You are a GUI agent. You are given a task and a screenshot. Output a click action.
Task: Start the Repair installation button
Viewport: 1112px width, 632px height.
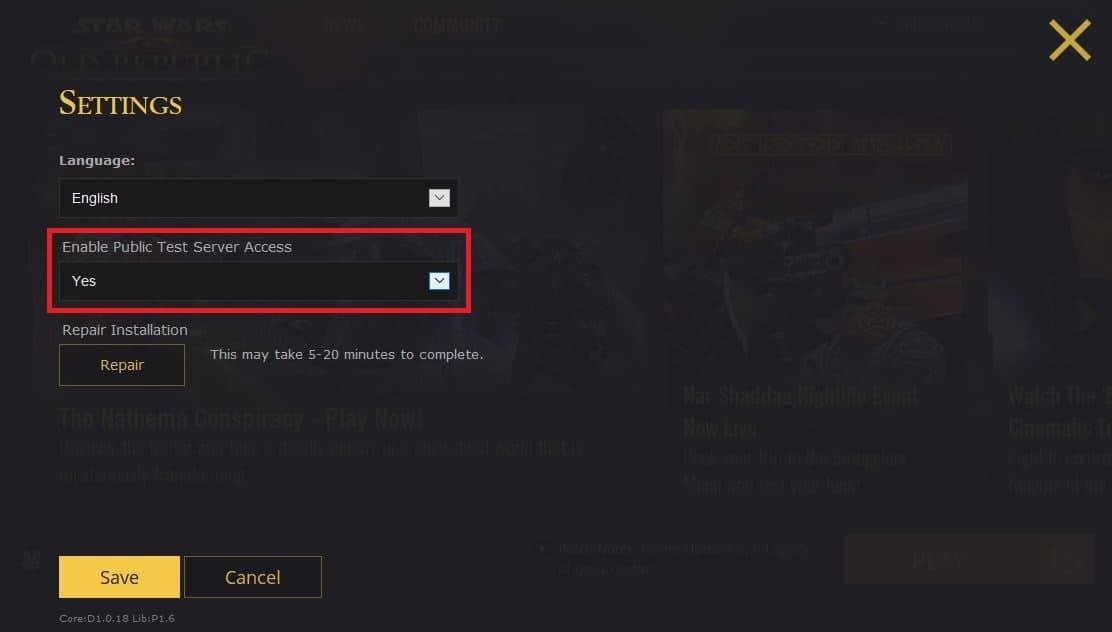point(122,365)
